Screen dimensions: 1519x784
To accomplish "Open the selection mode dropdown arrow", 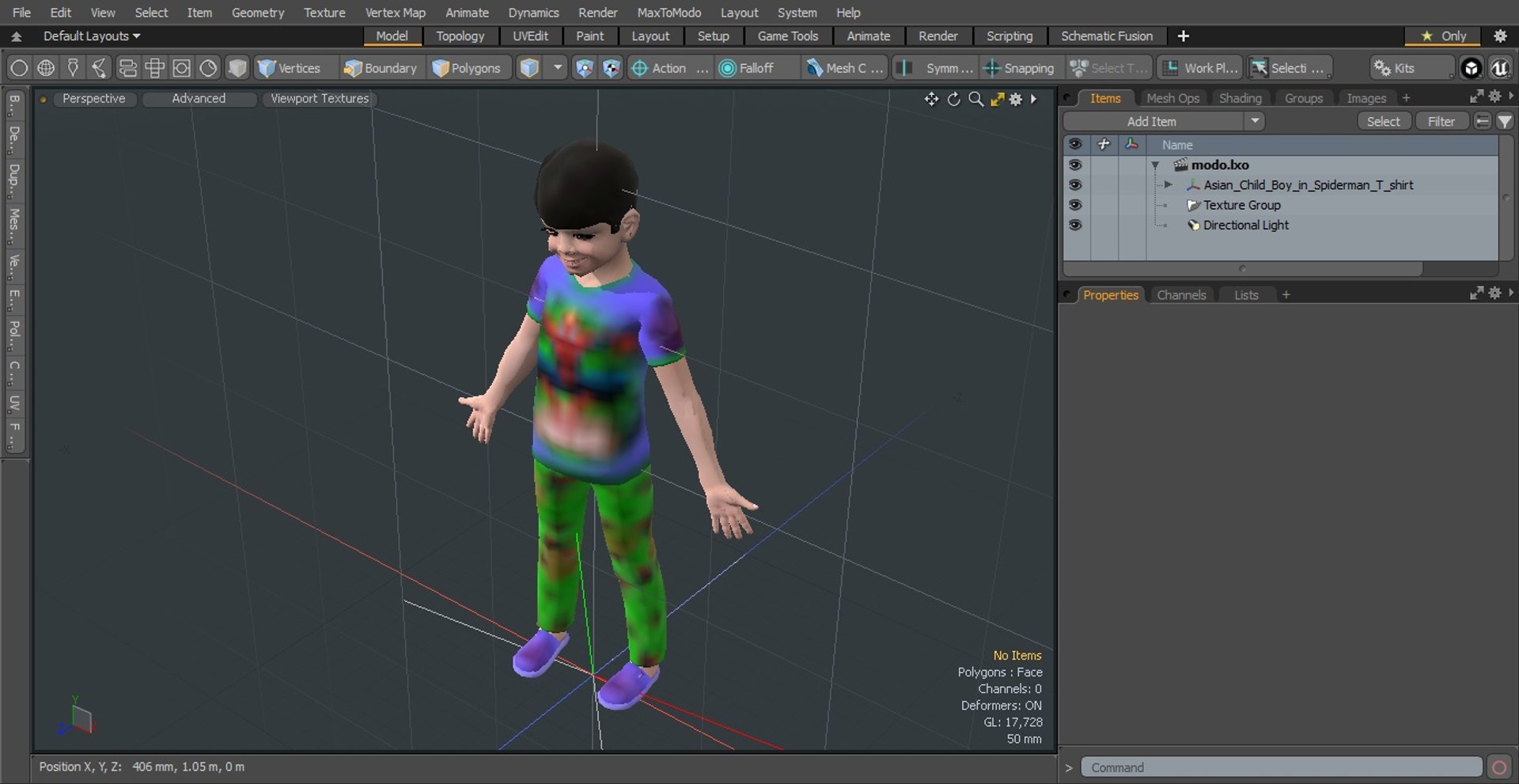I will (558, 68).
